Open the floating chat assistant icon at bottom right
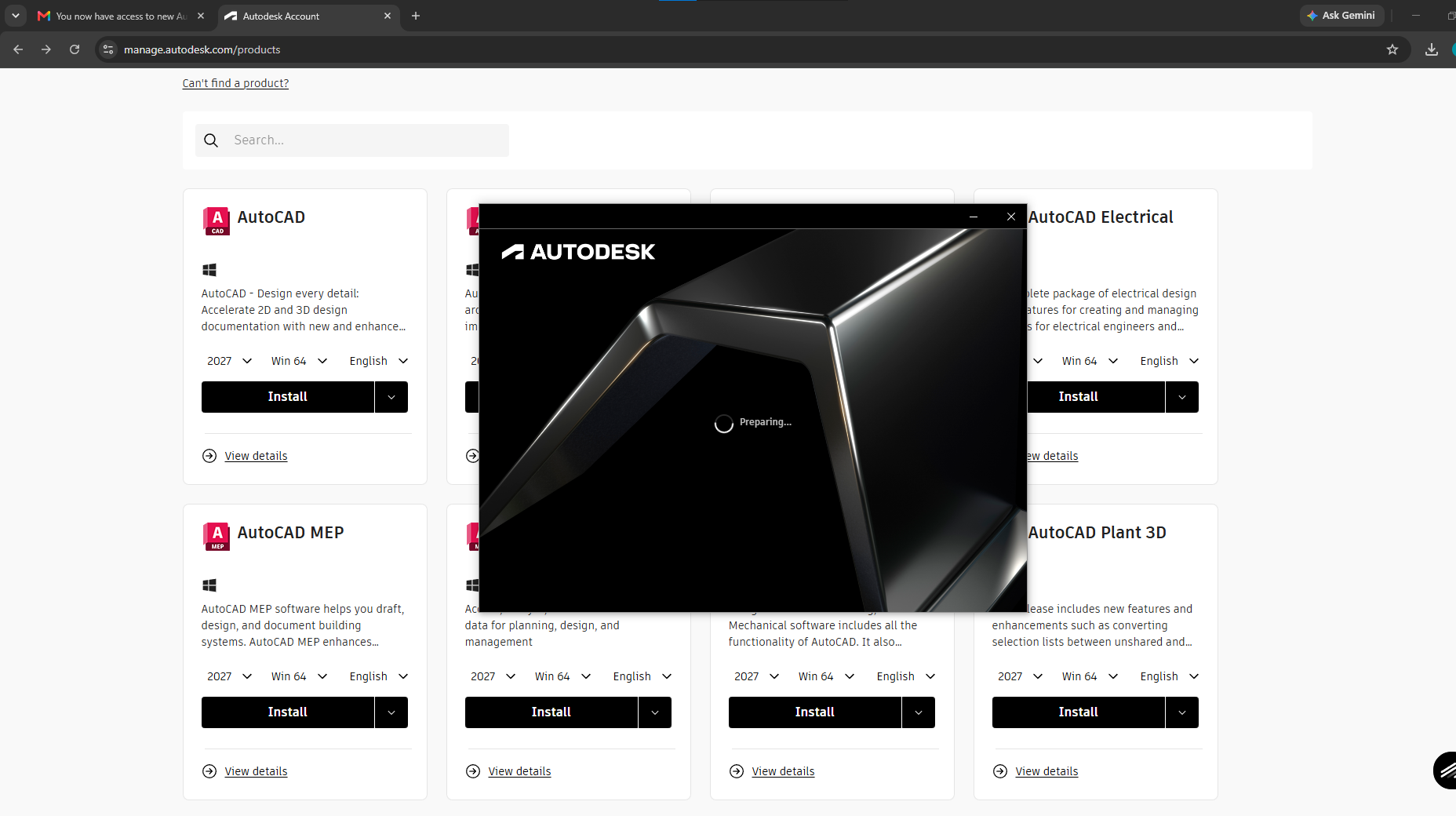 (1446, 770)
